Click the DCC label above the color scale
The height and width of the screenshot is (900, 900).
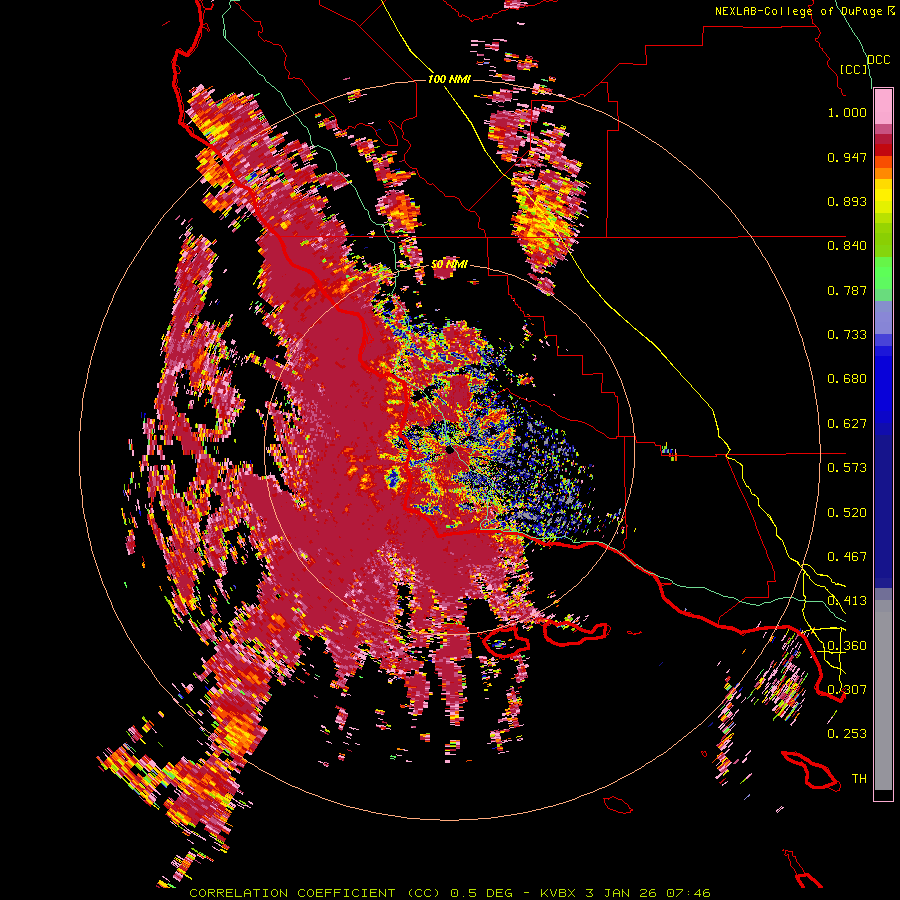878,60
